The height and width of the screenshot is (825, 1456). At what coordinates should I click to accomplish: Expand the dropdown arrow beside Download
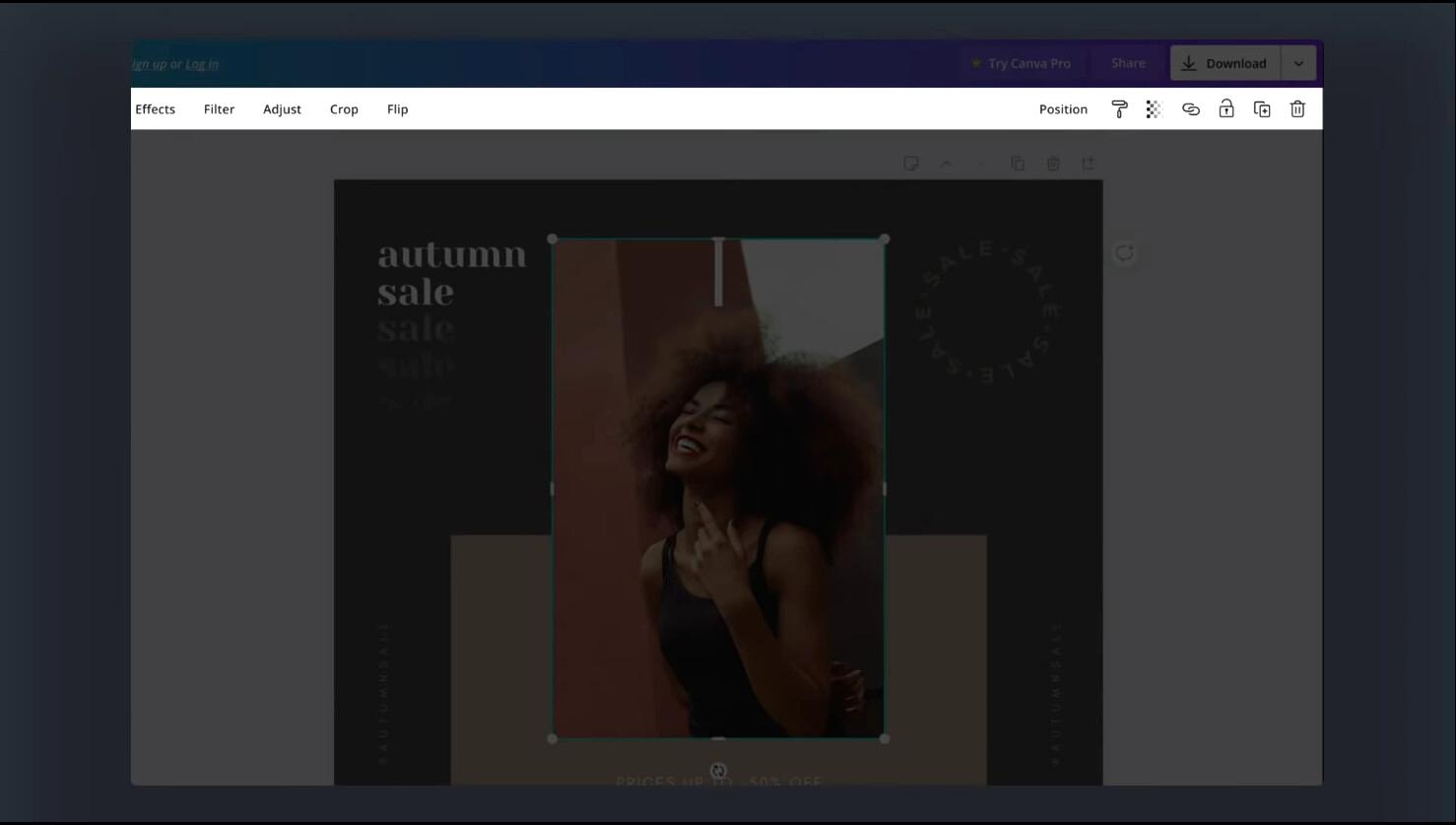coord(1298,63)
